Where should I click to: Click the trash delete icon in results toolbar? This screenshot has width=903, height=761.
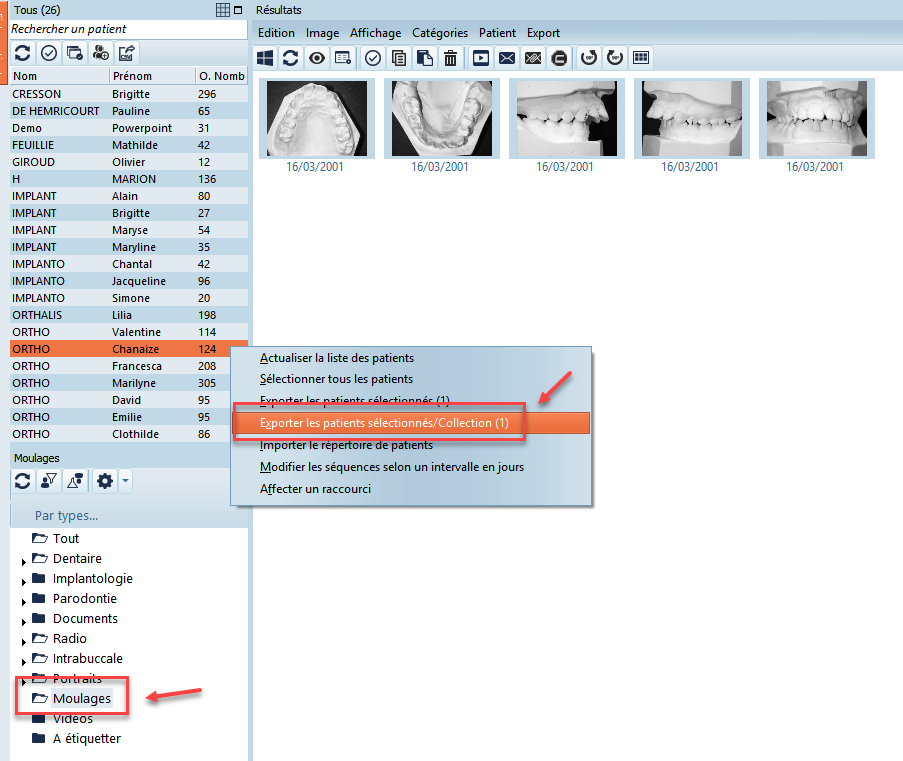(451, 58)
